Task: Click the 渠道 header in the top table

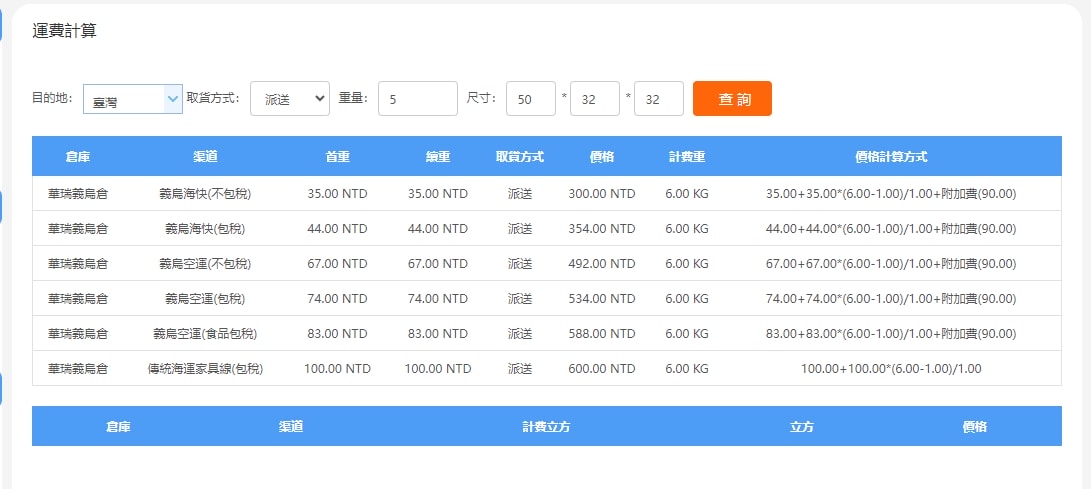Action: [x=205, y=157]
